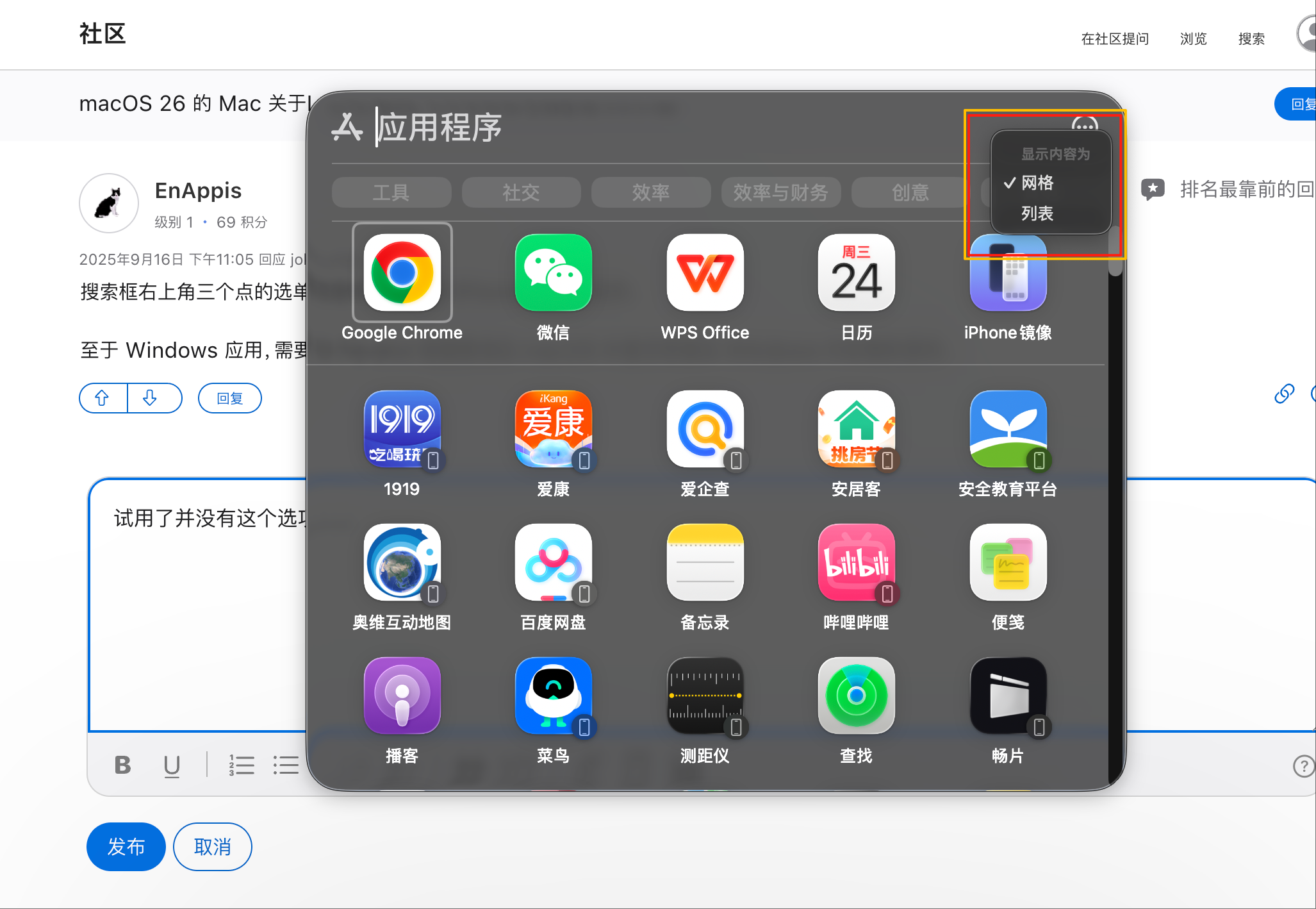
Task: Filter apps by the 社交 category
Action: [521, 192]
